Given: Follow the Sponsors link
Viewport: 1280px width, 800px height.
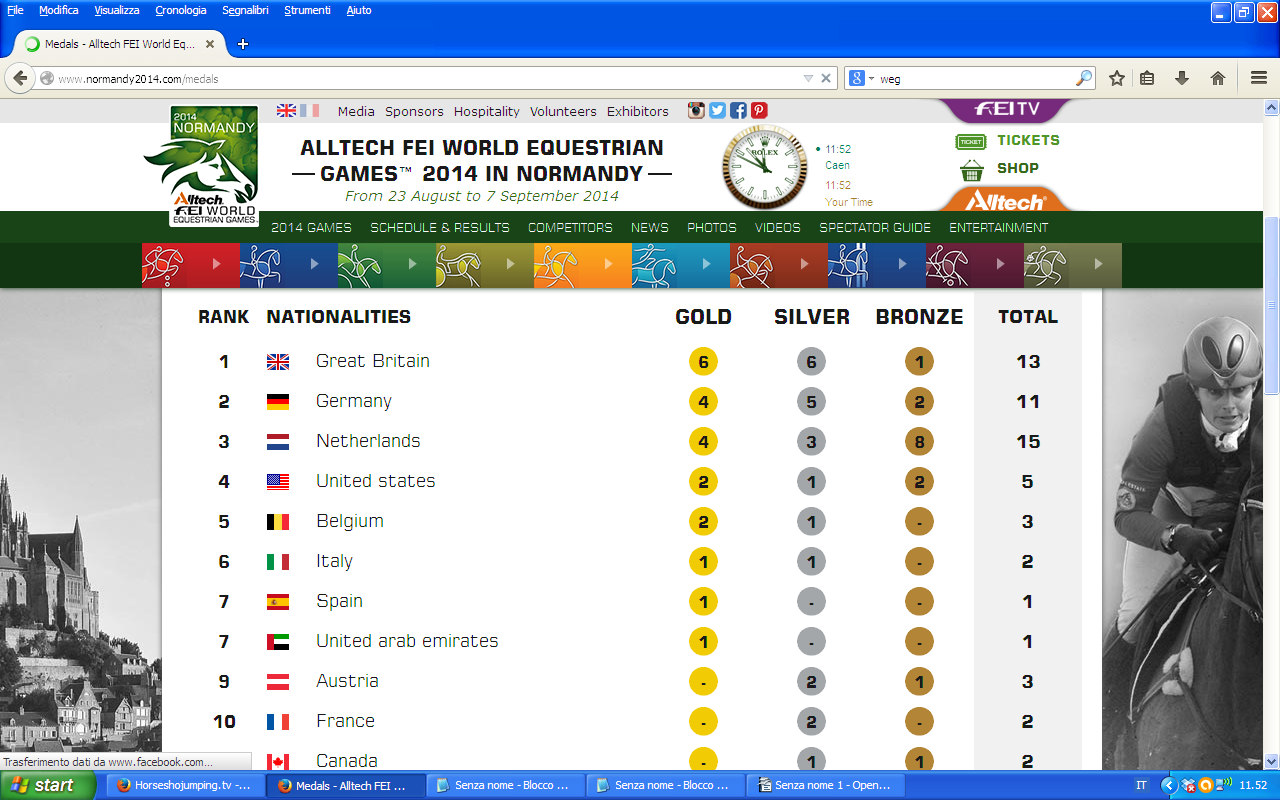Looking at the screenshot, I should [414, 111].
